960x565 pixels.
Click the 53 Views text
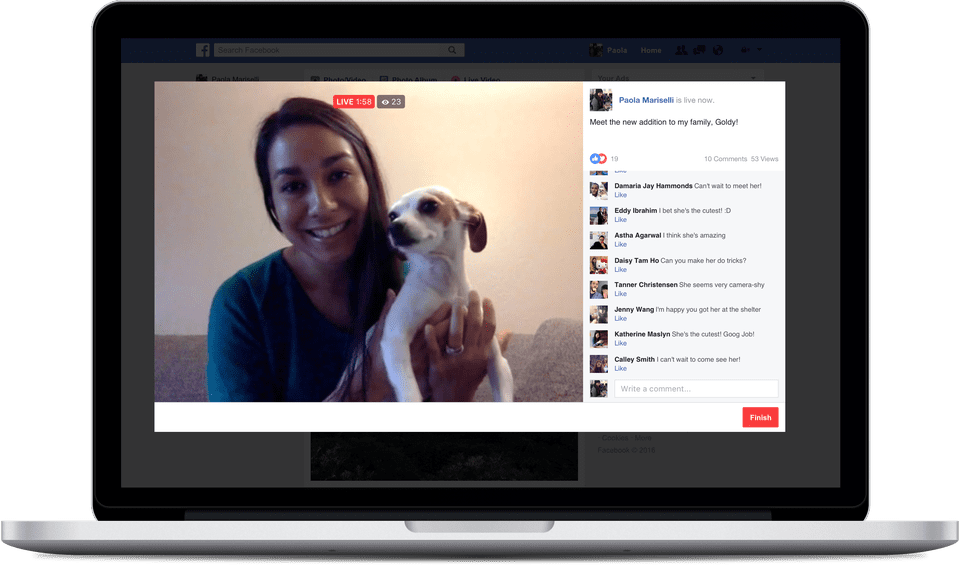point(765,159)
